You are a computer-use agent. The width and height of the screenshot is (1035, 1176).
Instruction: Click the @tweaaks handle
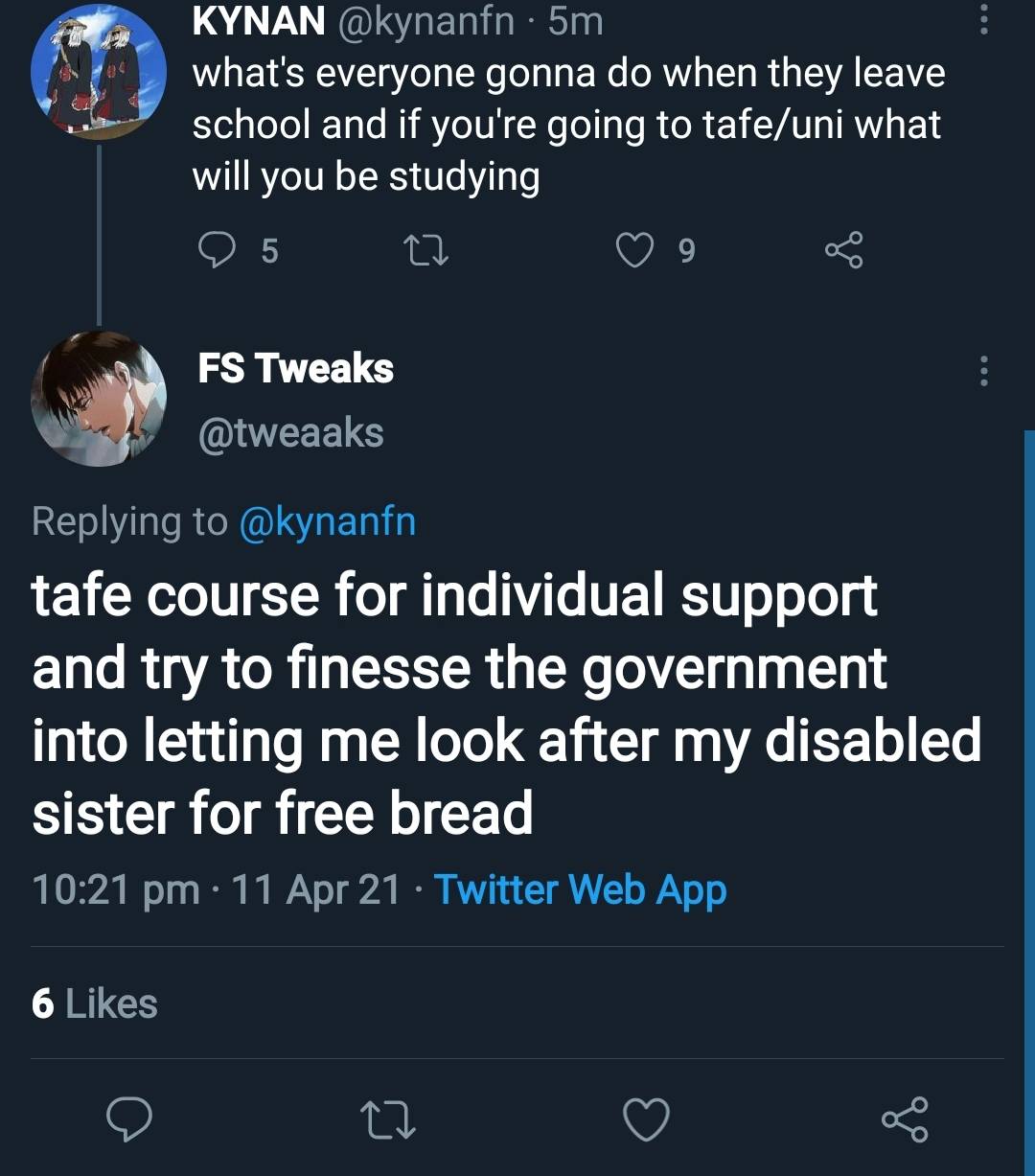point(290,432)
